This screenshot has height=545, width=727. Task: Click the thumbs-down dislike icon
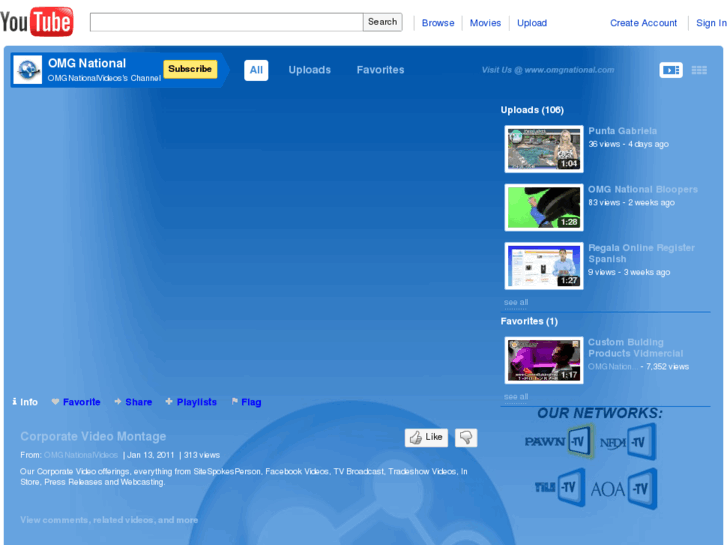(x=466, y=437)
